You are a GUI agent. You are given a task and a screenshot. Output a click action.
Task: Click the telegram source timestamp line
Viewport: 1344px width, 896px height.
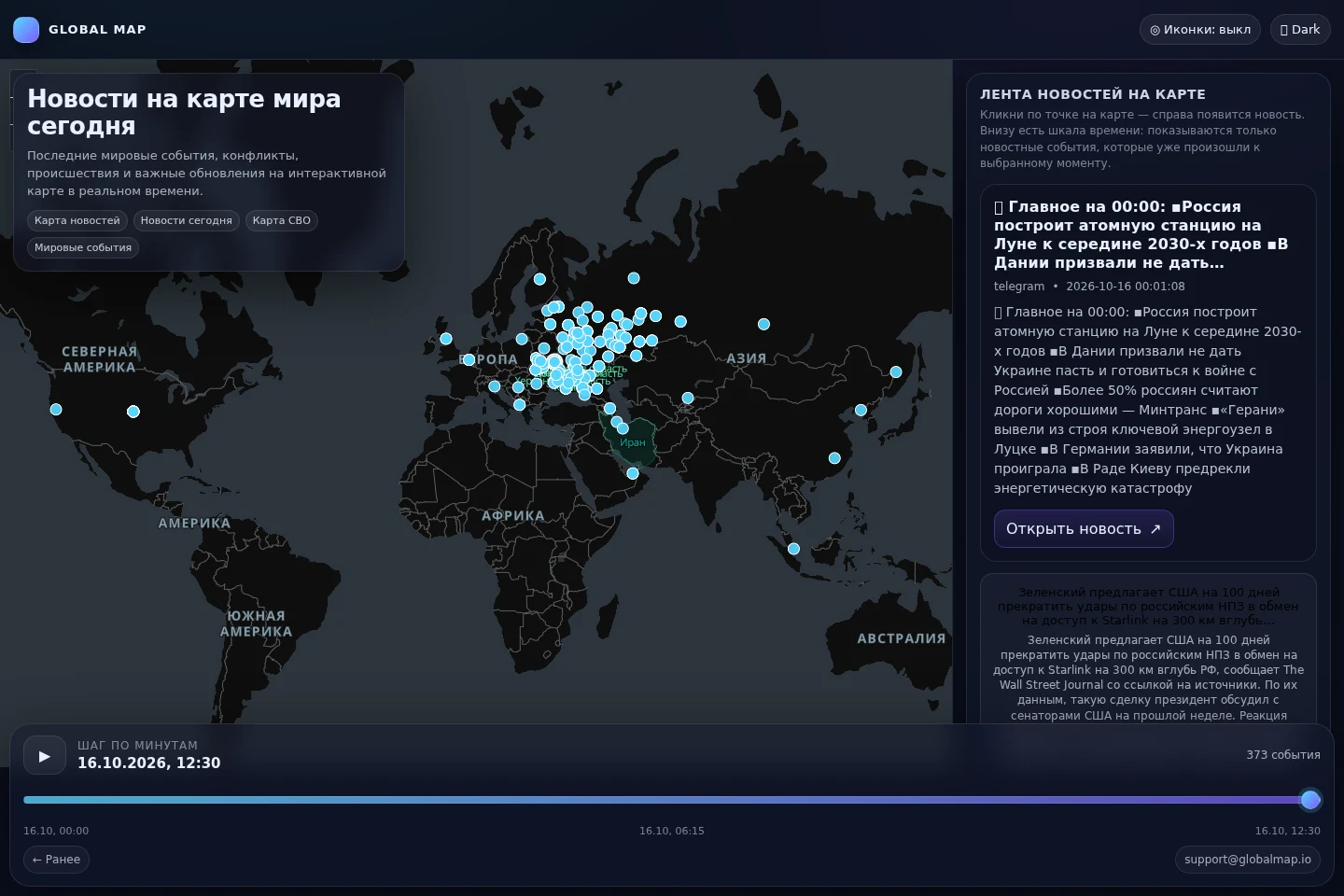(x=1089, y=287)
